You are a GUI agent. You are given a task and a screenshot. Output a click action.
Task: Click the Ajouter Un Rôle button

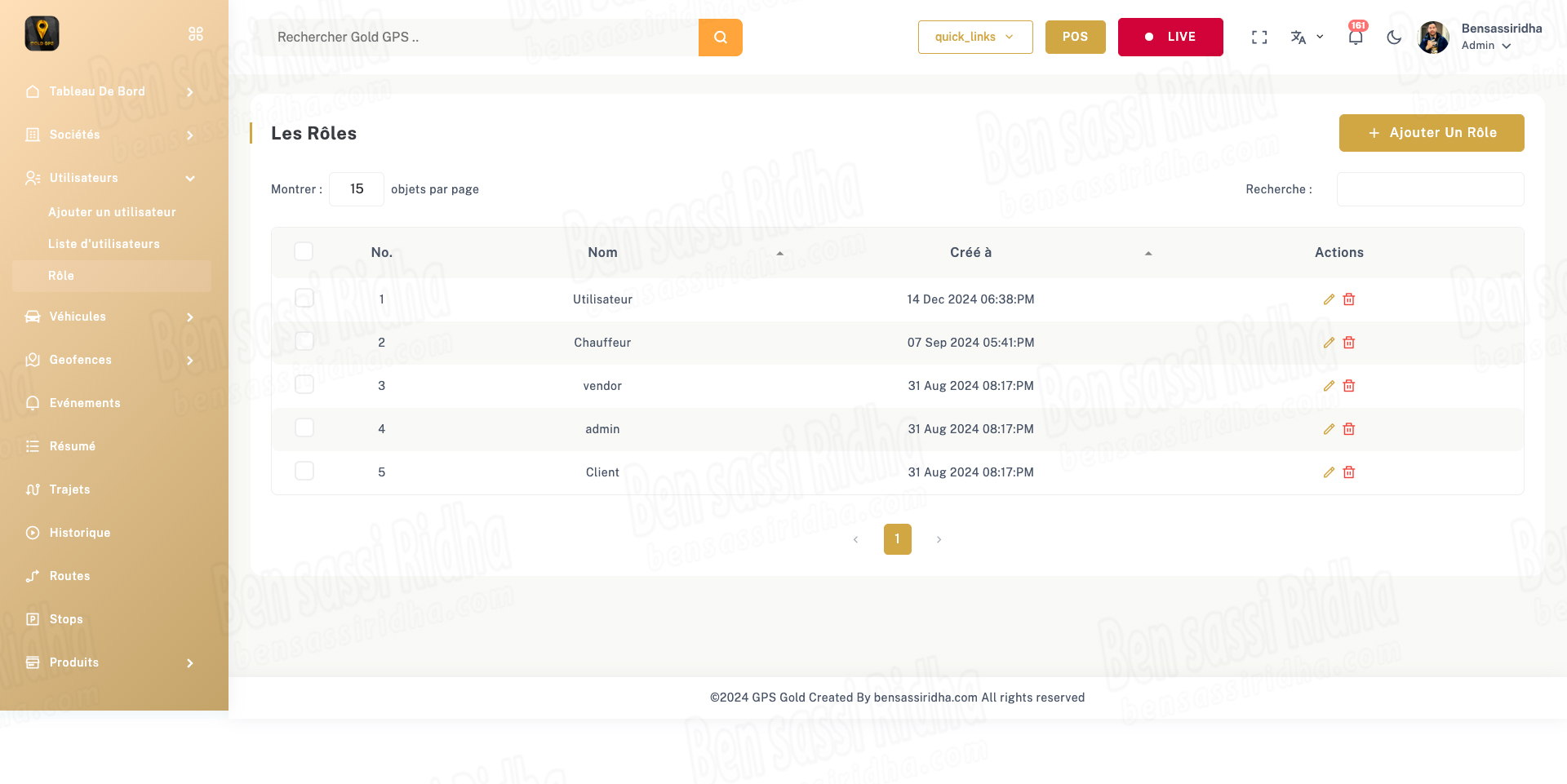[x=1431, y=133]
